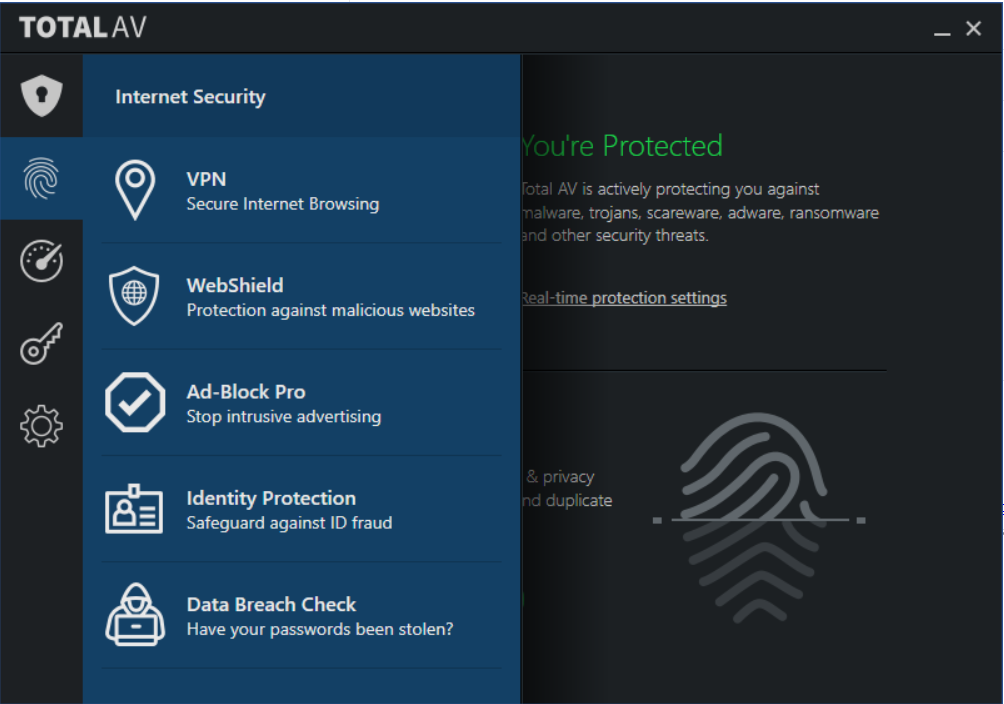This screenshot has height=704, width=1004.
Task: Click 'Have your passwords been stolen?' text
Action: pos(320,629)
